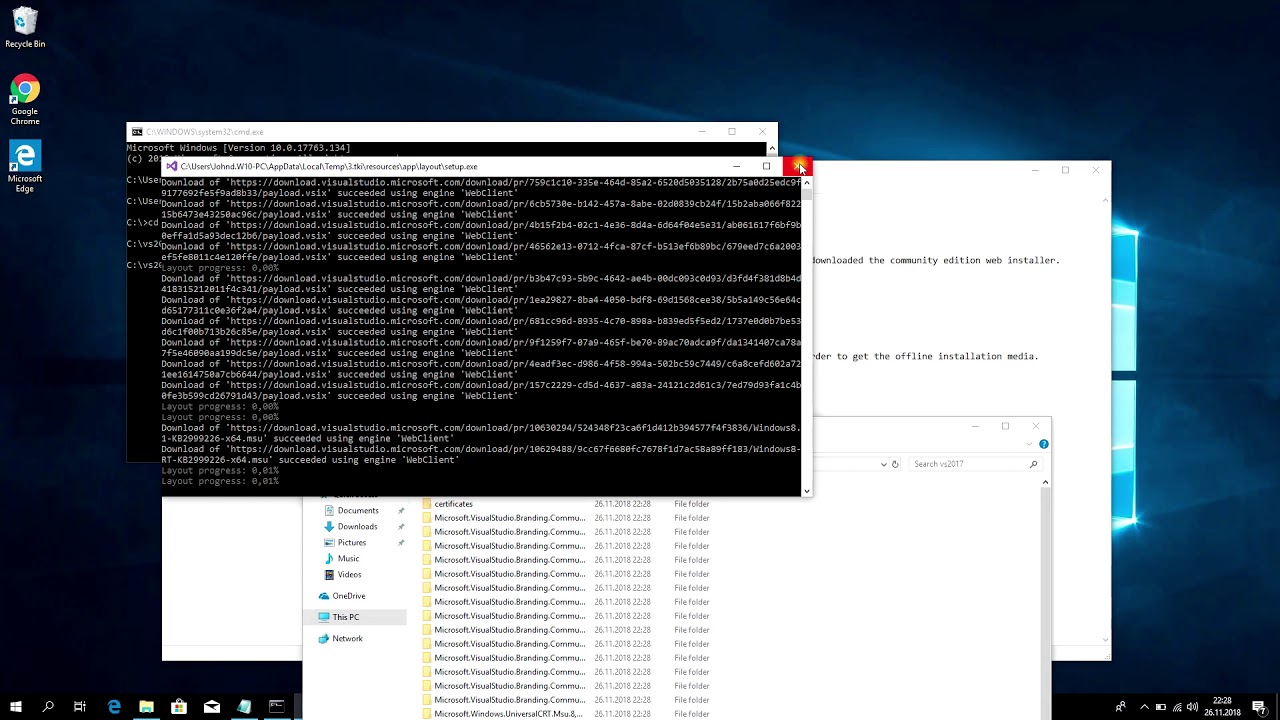The height and width of the screenshot is (720, 1280).
Task: Close the File Explorer window
Action: [x=1035, y=426]
